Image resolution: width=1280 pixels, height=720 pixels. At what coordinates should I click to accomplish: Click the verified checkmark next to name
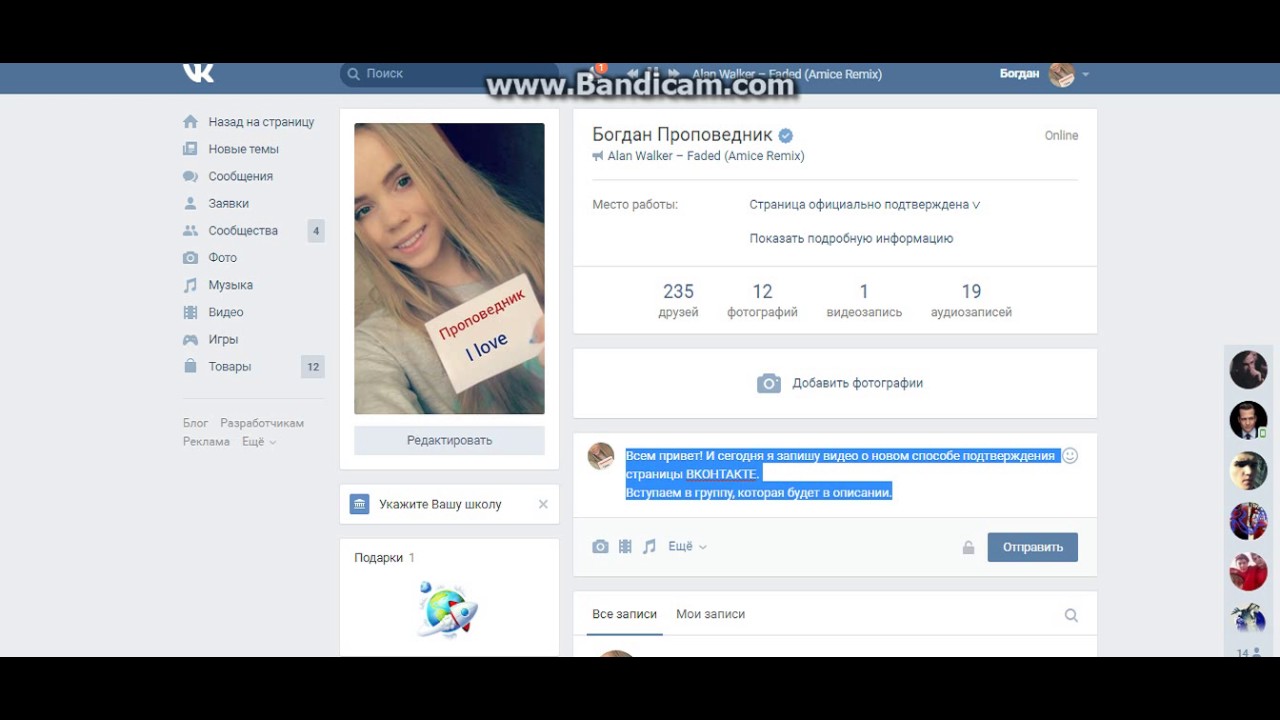coord(786,135)
